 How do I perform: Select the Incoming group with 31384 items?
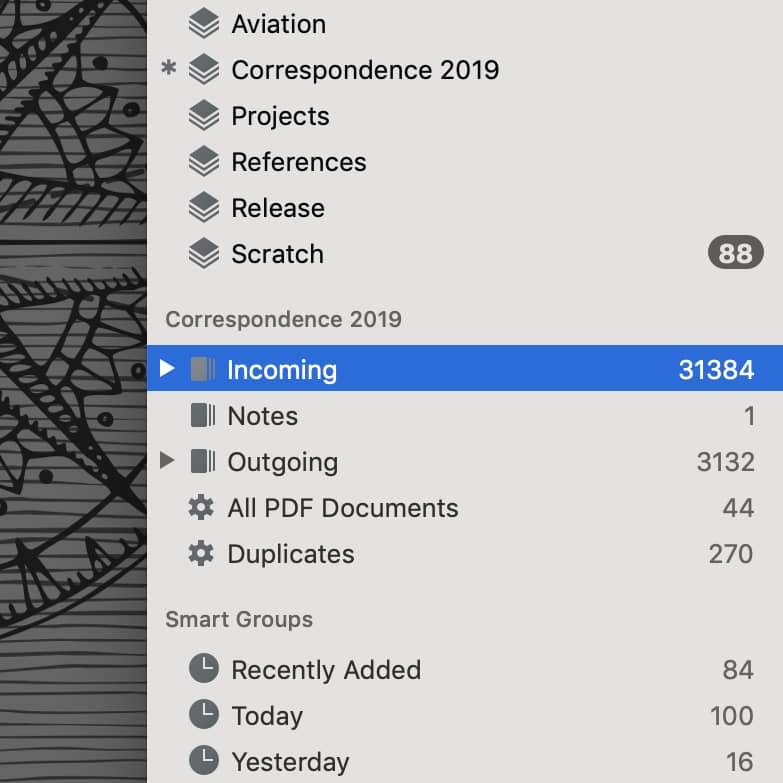click(465, 369)
